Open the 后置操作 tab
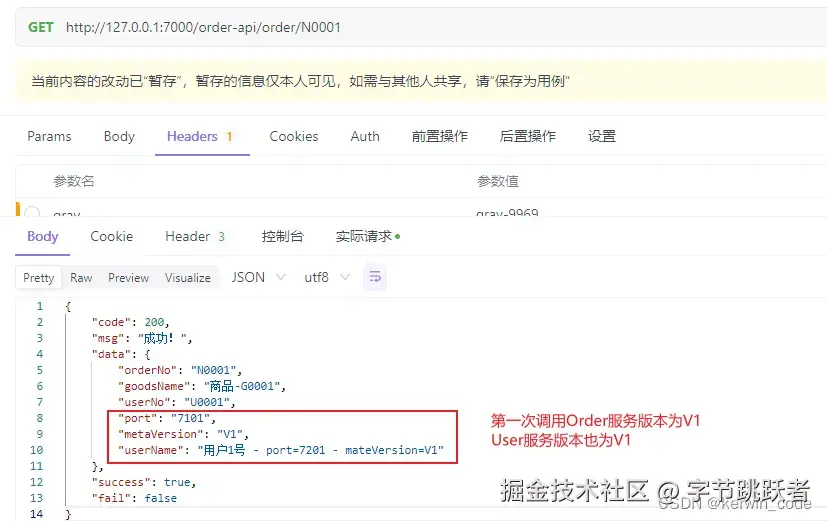Image resolution: width=827 pixels, height=521 pixels. [527, 136]
